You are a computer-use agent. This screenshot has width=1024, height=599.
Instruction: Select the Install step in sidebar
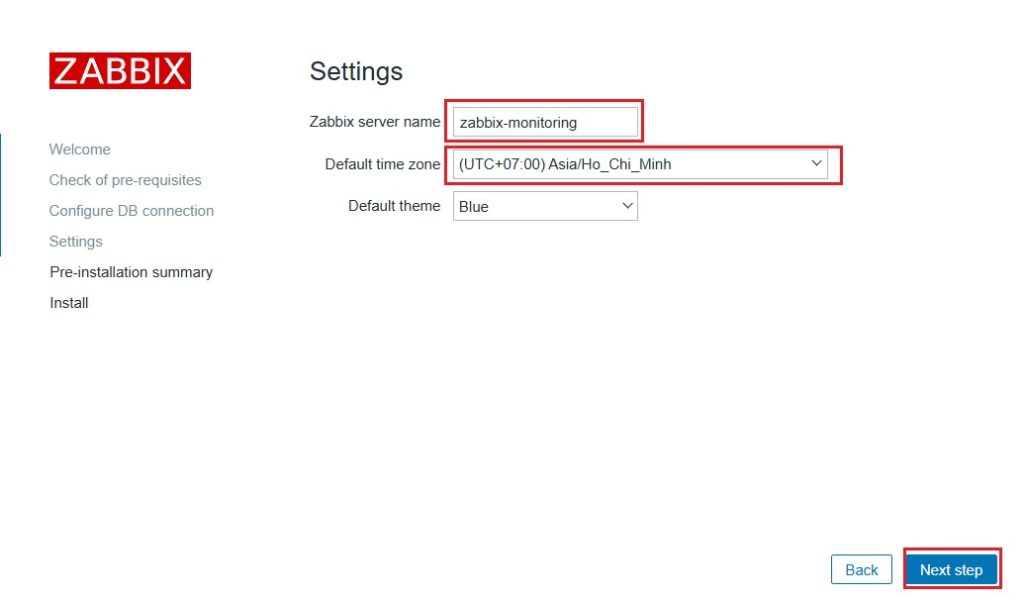[x=69, y=303]
